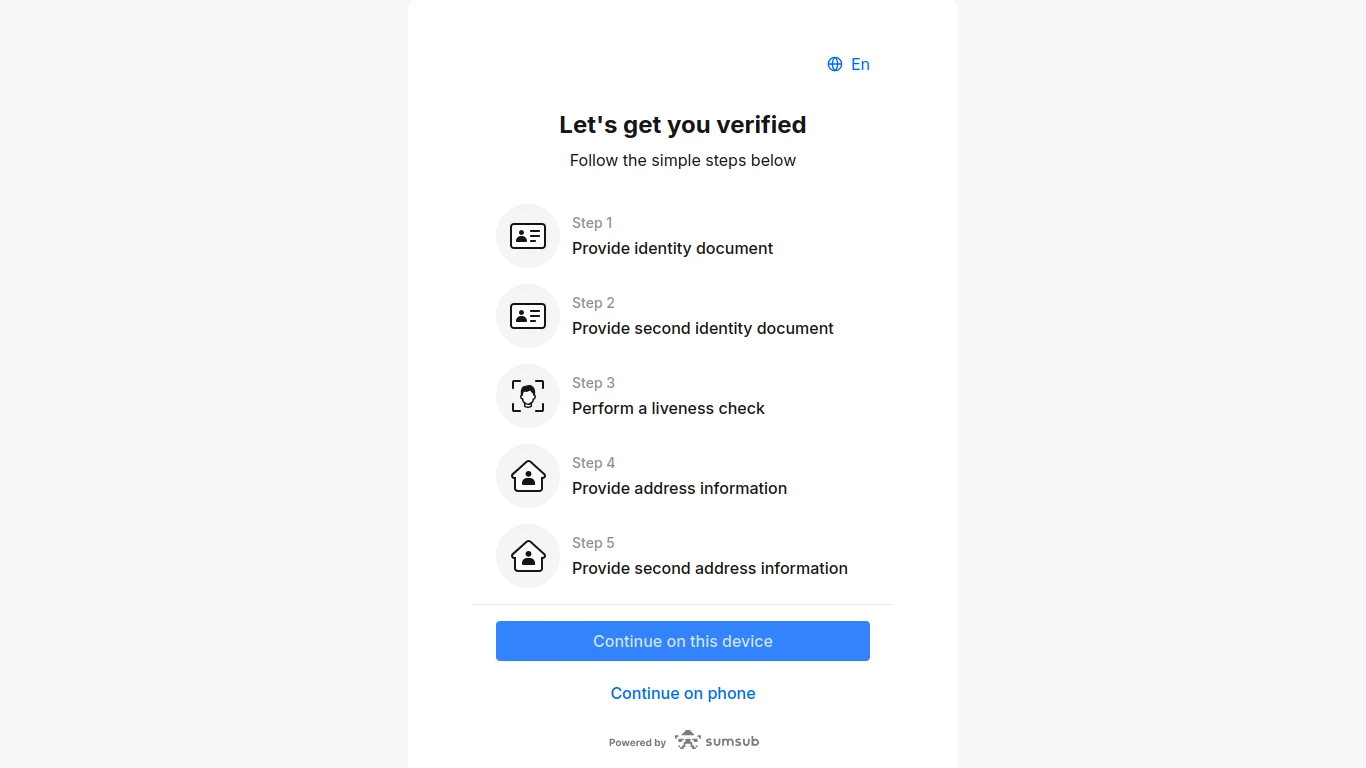Click the Sumsub logo icon
Viewport: 1366px width, 768px height.
click(x=688, y=741)
